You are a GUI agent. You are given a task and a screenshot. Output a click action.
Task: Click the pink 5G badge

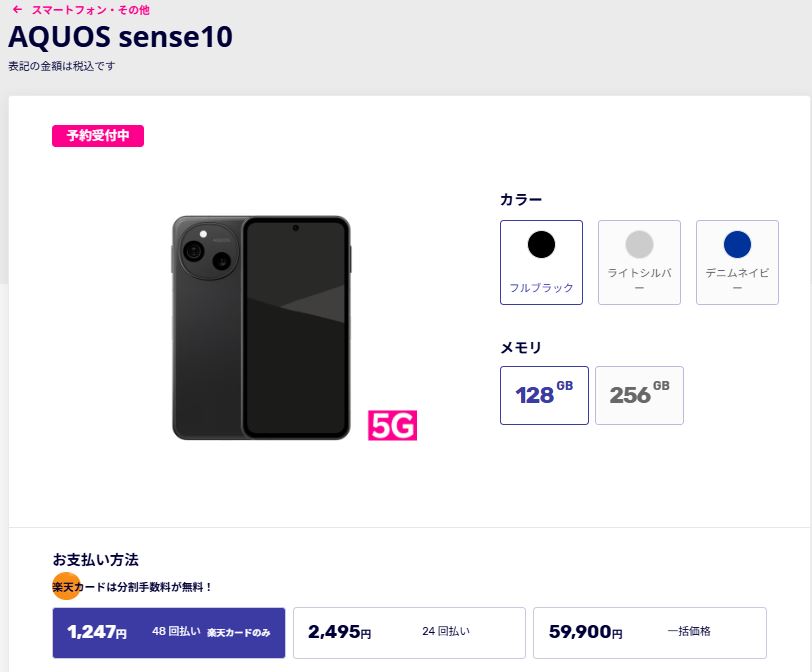pos(392,425)
